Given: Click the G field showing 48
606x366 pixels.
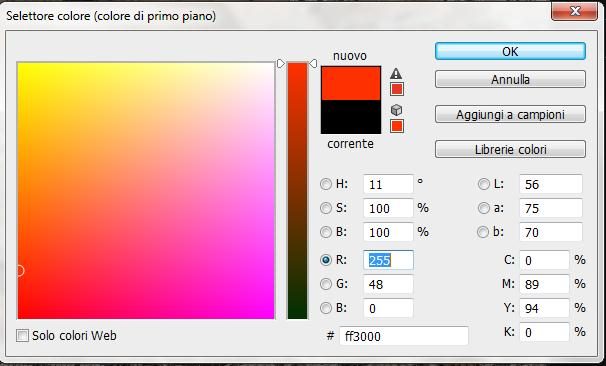Looking at the screenshot, I should coord(388,284).
